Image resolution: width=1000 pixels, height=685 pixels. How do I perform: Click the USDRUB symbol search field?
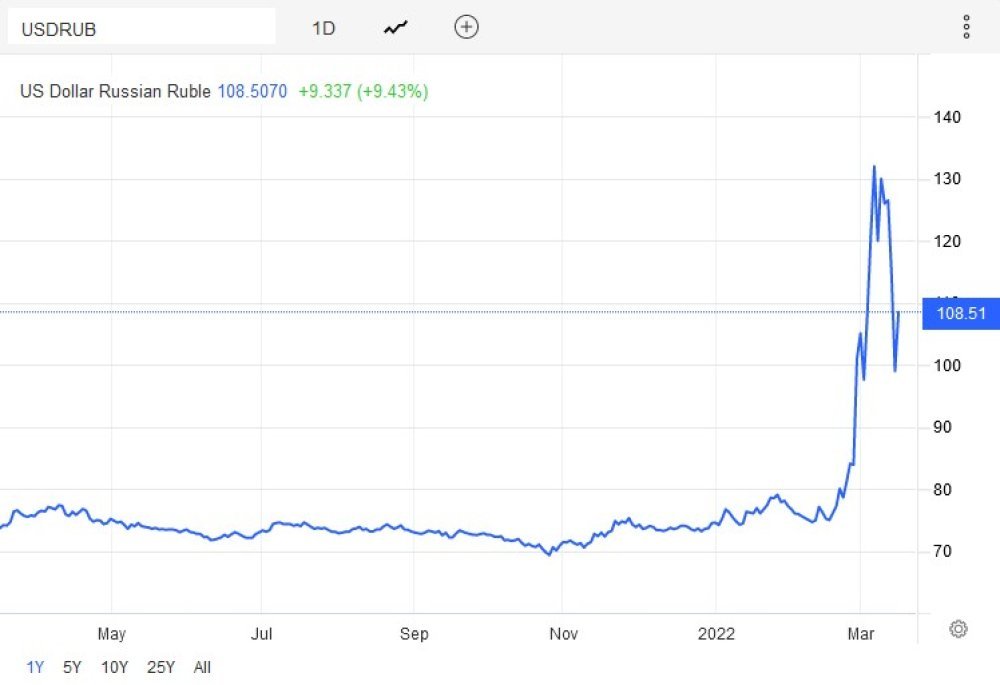141,28
